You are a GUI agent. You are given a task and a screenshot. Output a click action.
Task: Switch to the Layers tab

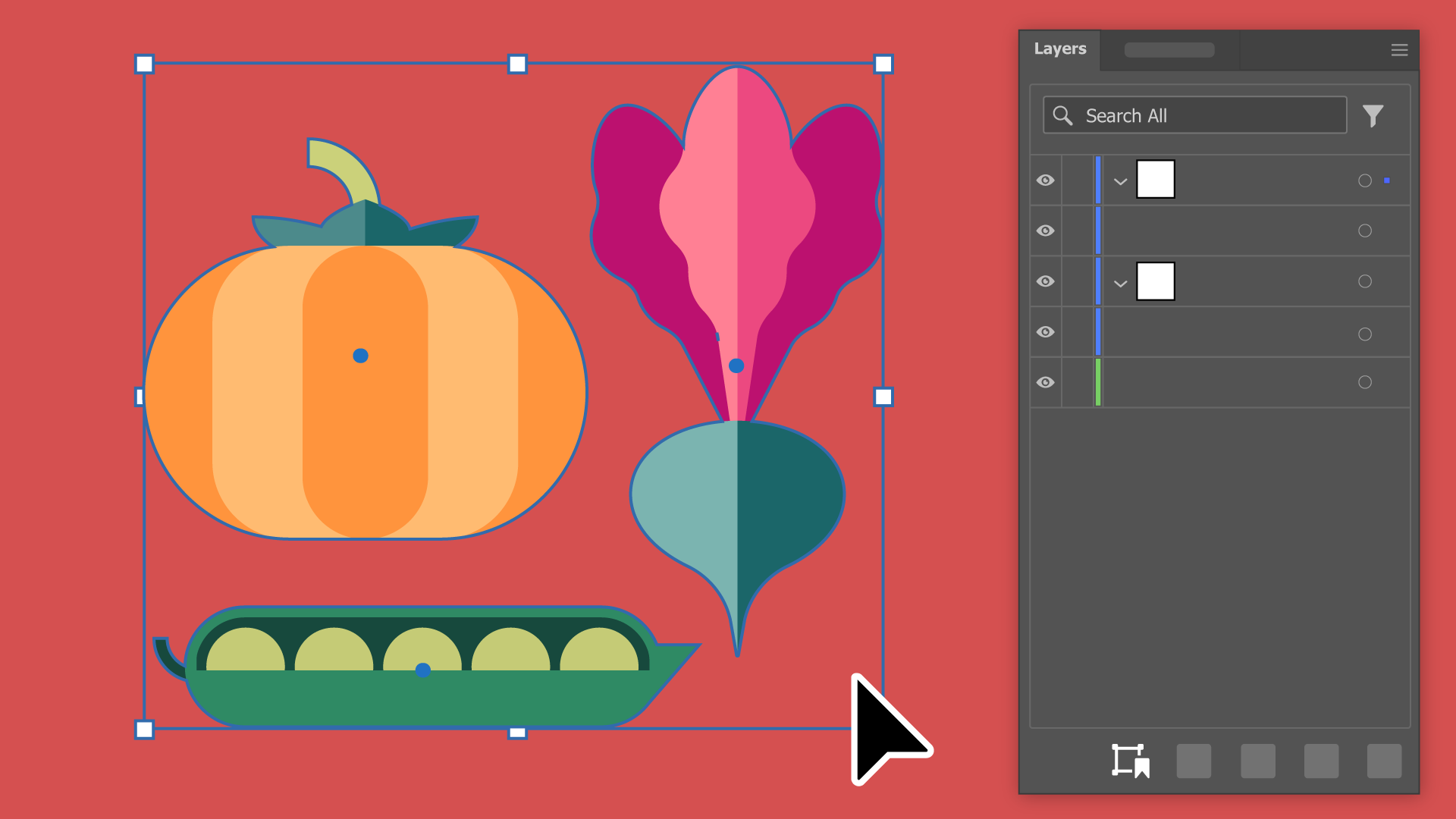pyautogui.click(x=1059, y=49)
